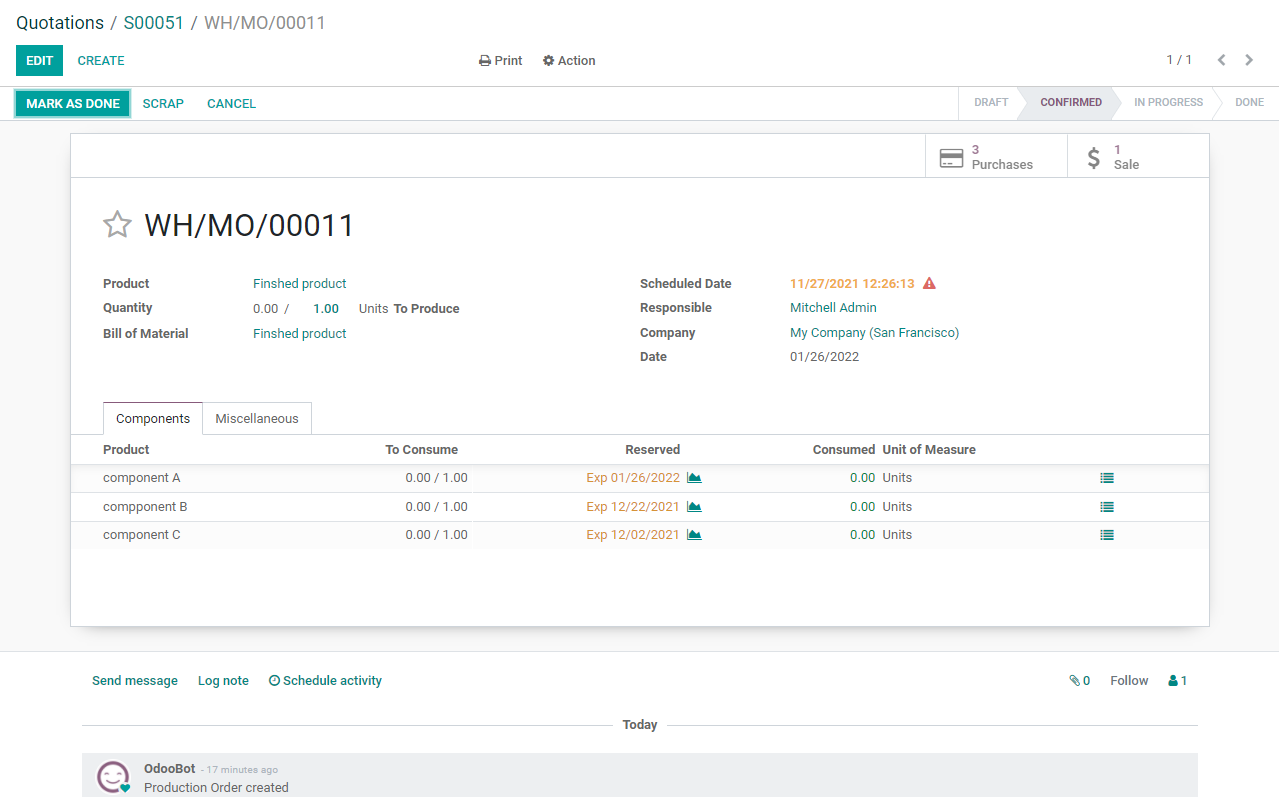Viewport: 1279px width, 797px height.
Task: Click the SCRAP button
Action: (x=163, y=104)
